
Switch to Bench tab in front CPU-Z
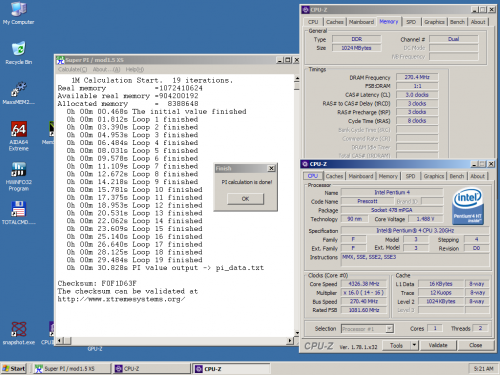(457, 176)
